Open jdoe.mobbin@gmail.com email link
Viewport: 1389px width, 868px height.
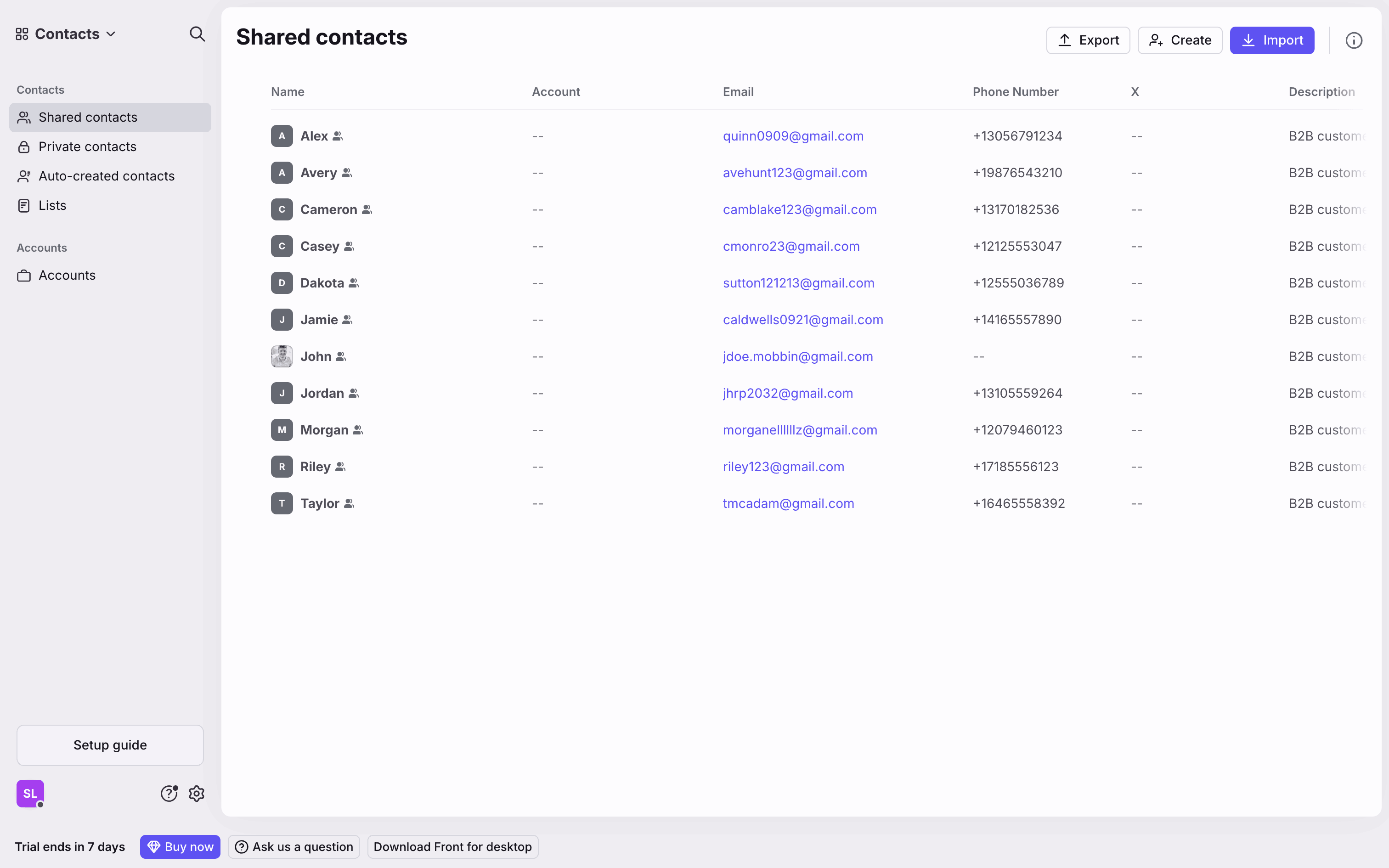point(797,356)
